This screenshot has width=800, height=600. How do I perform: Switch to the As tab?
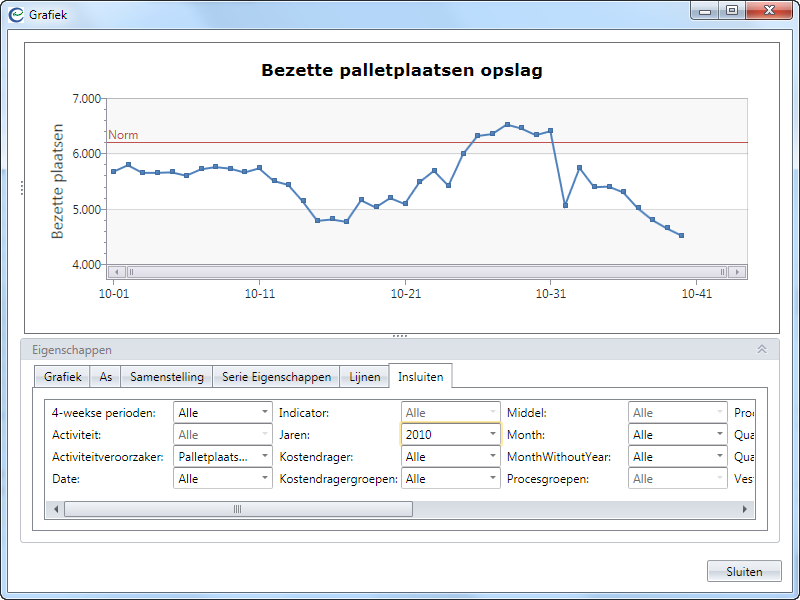tap(105, 377)
